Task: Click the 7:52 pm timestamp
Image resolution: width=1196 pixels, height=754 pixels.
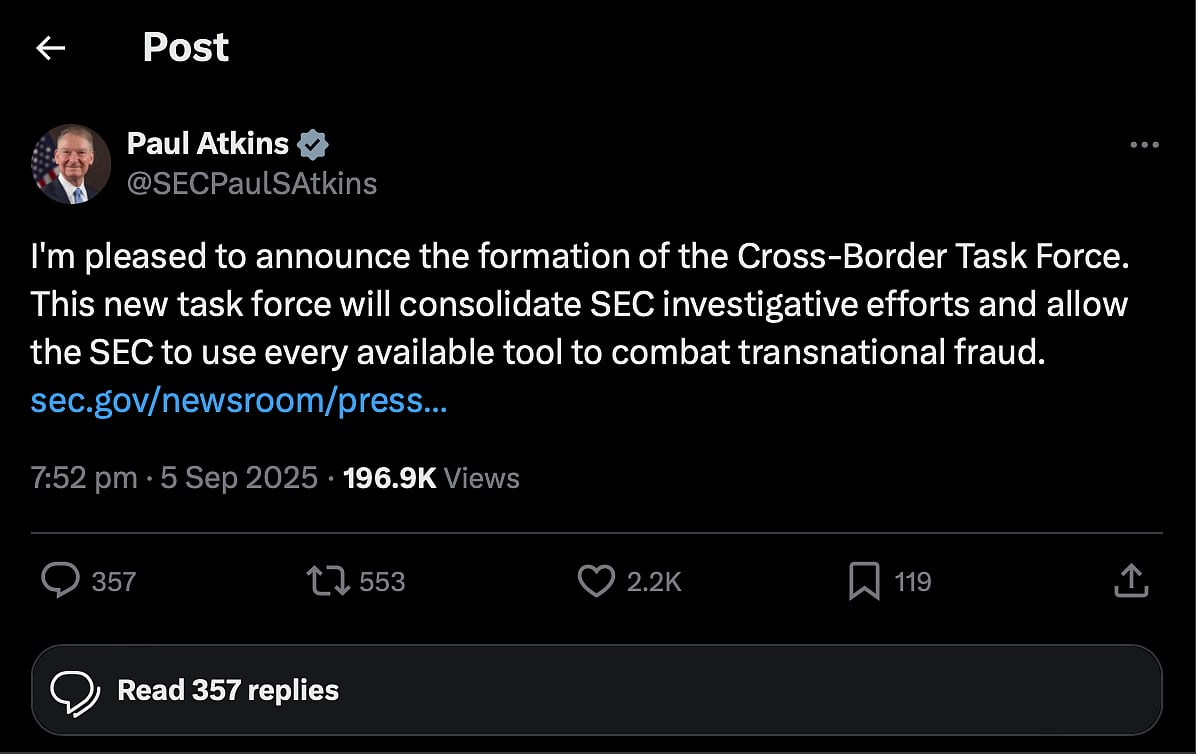Action: pyautogui.click(x=85, y=478)
